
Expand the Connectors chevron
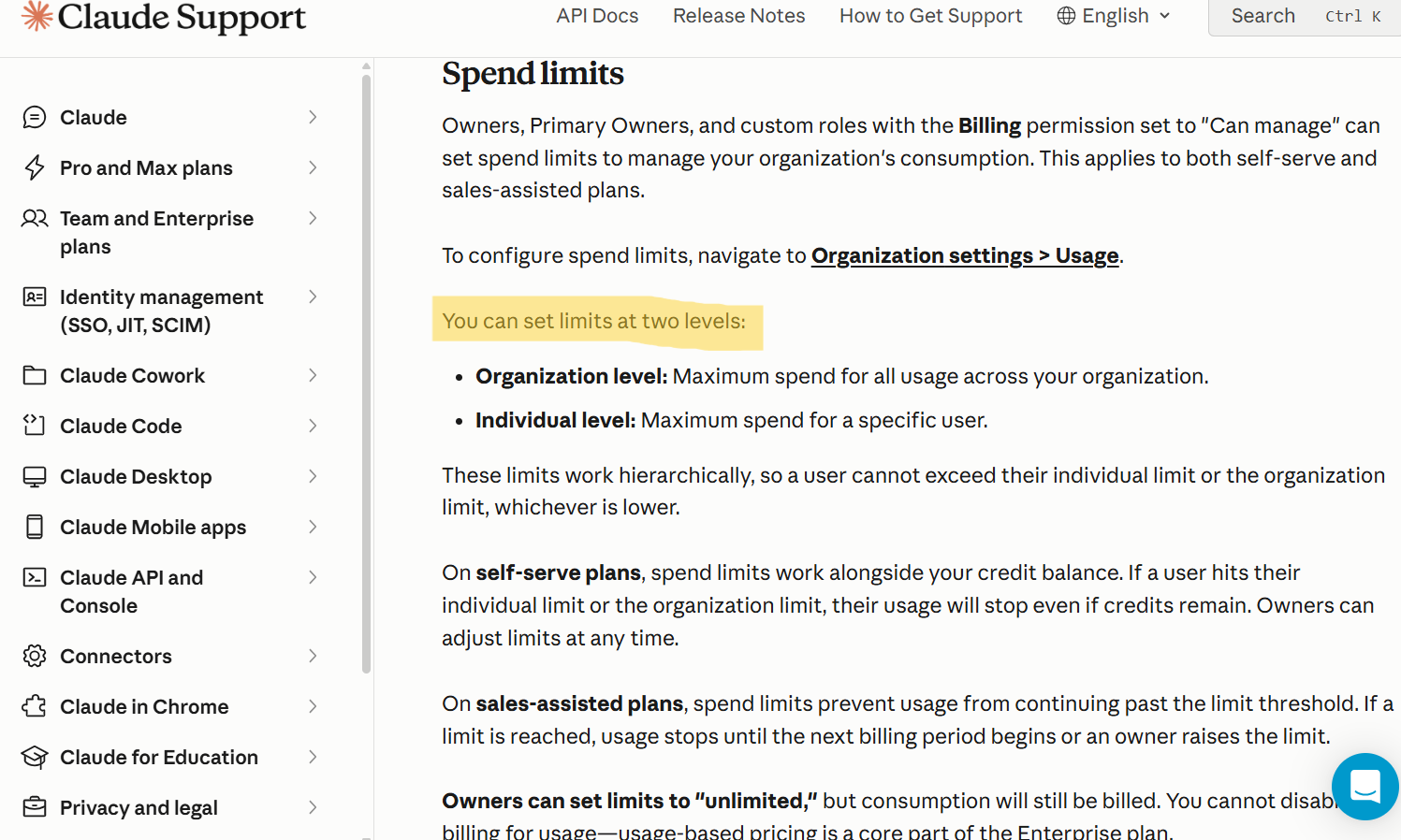pos(313,656)
